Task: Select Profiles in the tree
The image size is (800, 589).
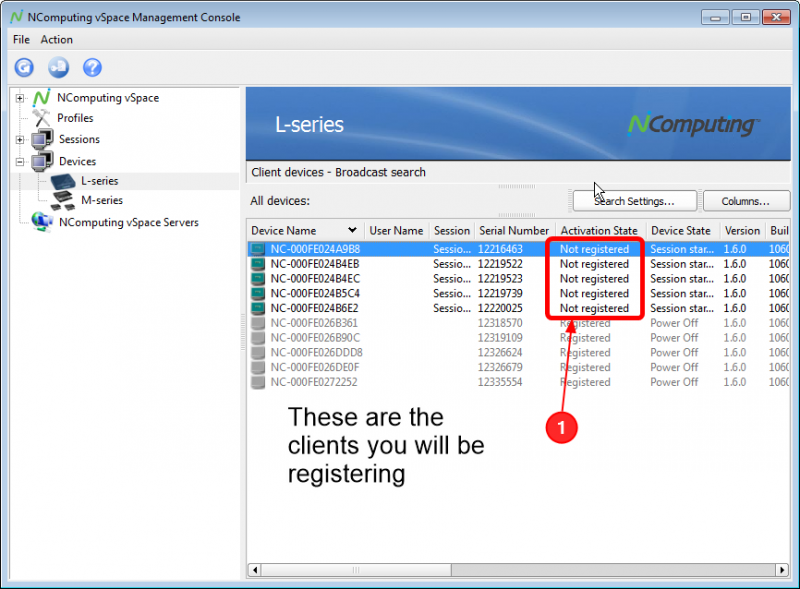Action: point(76,118)
